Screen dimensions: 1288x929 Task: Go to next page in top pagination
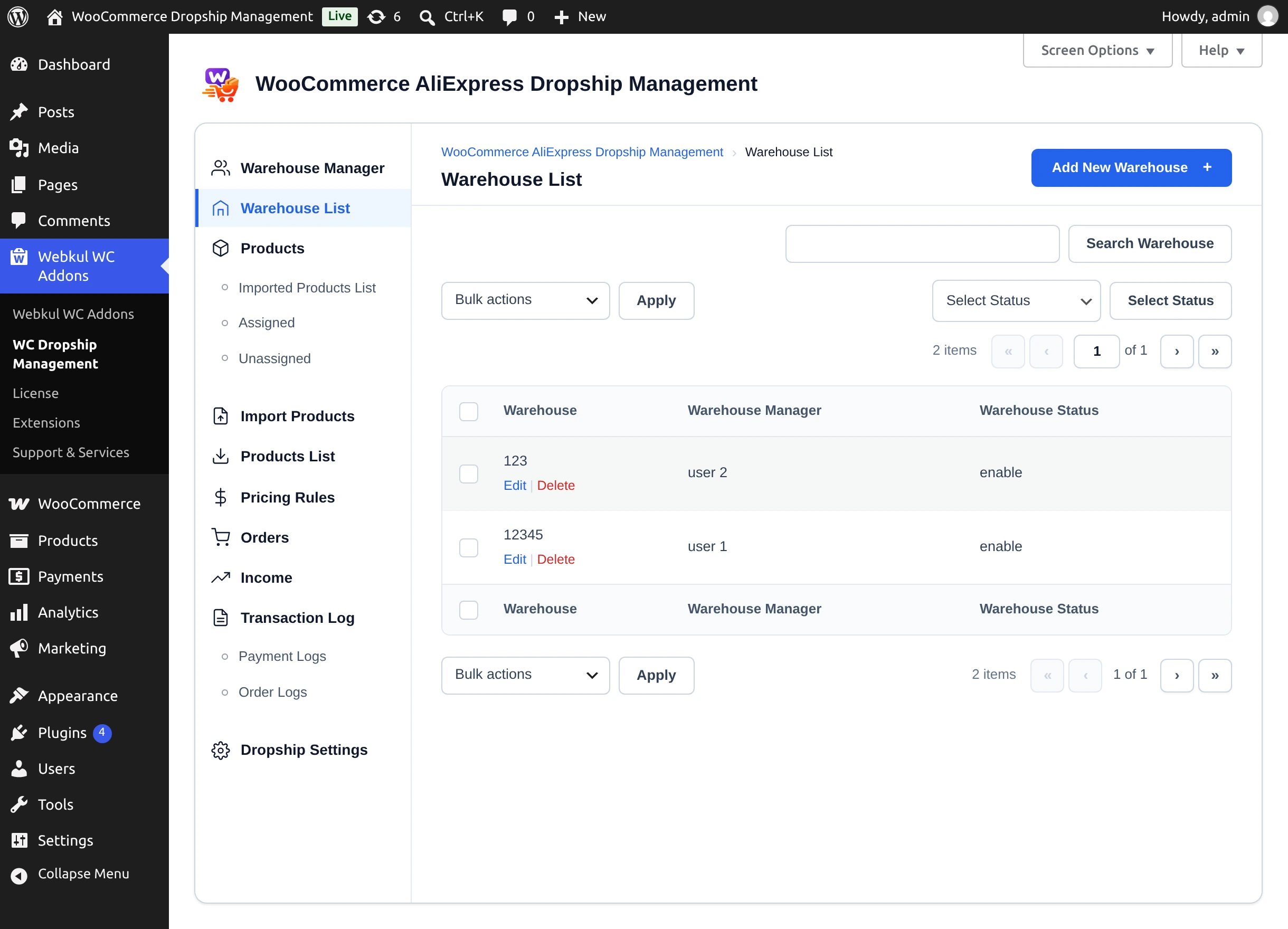click(1176, 352)
